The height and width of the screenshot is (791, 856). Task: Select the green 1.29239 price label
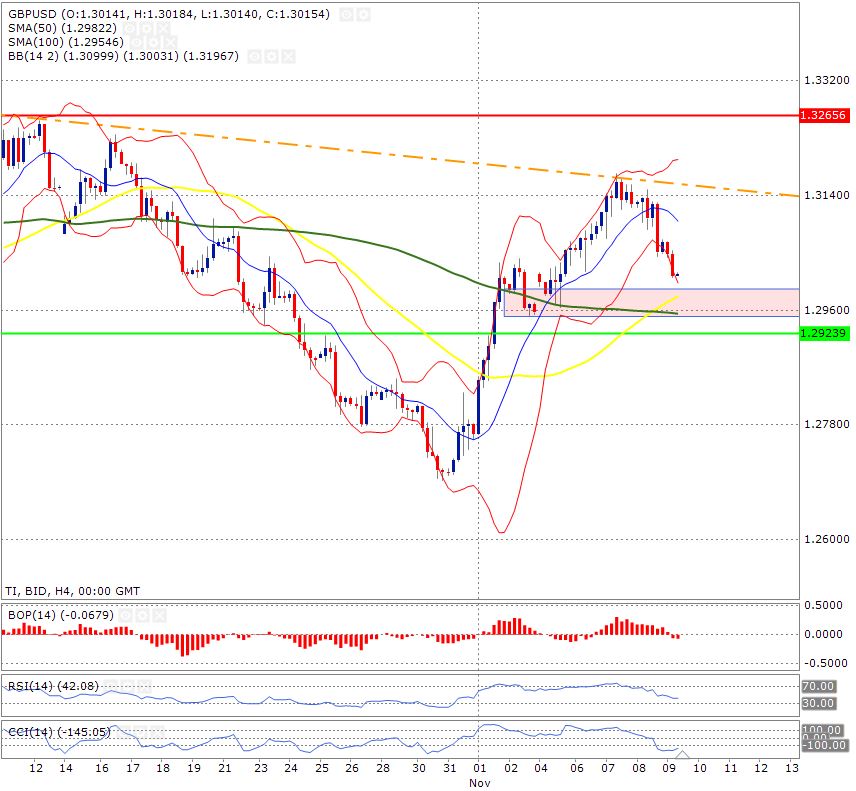[x=824, y=333]
